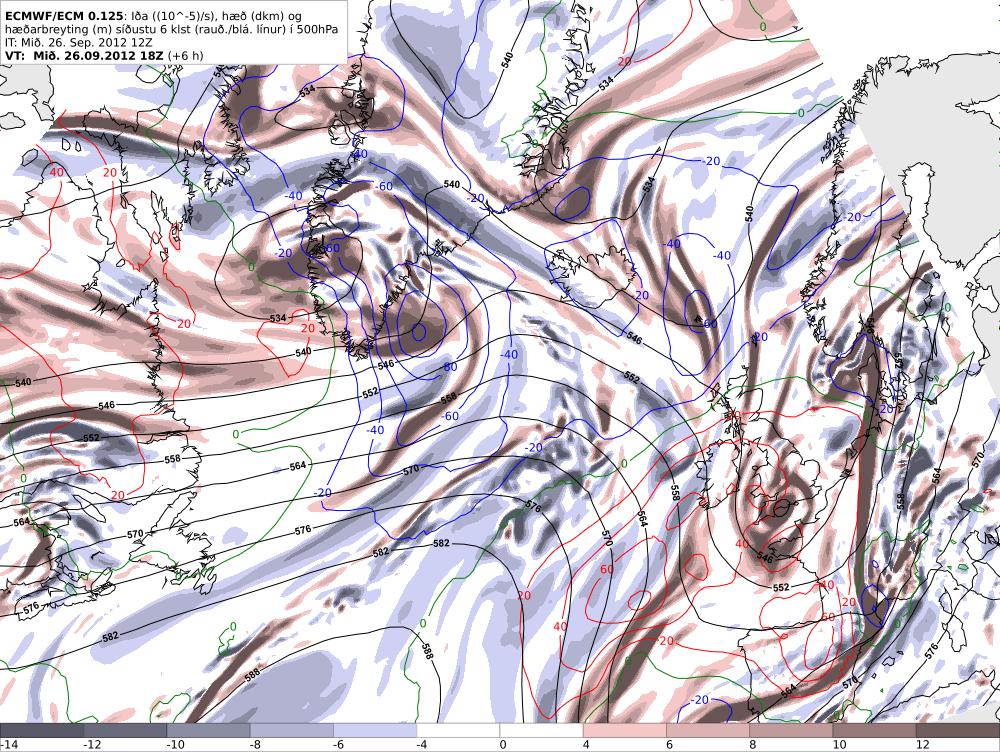The width and height of the screenshot is (1000, 752).
Task: Pick the dark brown swatch above 12
Action: pyautogui.click(x=958, y=730)
